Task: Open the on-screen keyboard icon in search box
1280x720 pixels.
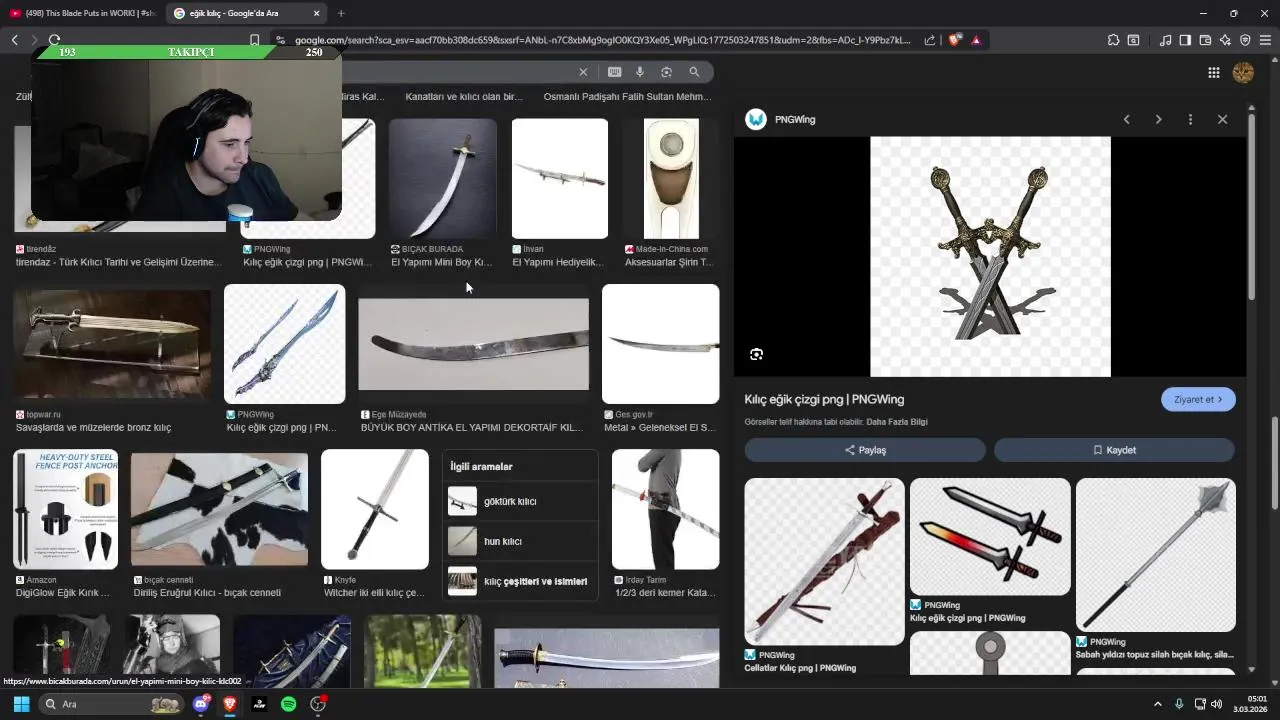Action: 614,72
